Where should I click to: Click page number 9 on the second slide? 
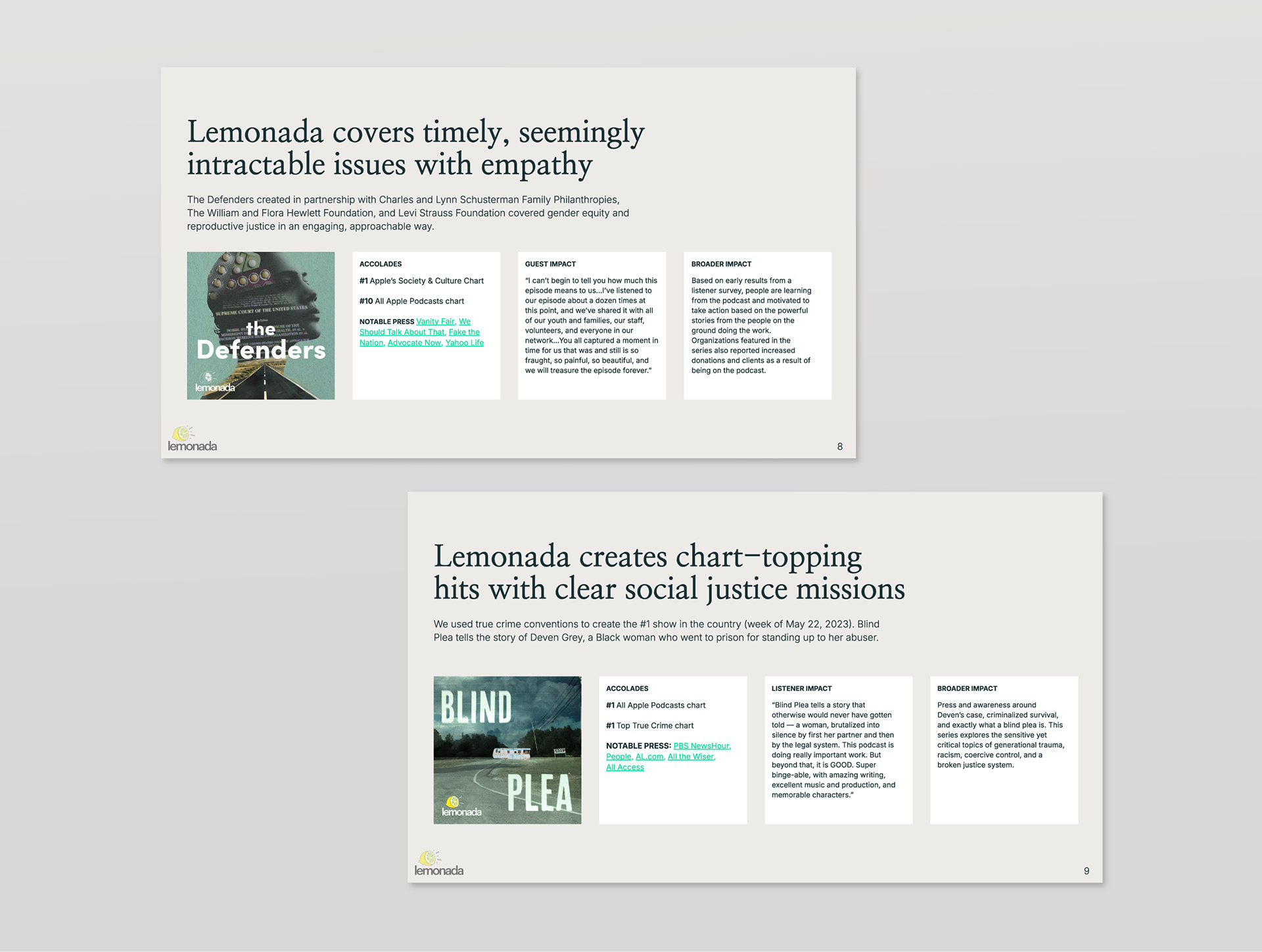click(1087, 871)
